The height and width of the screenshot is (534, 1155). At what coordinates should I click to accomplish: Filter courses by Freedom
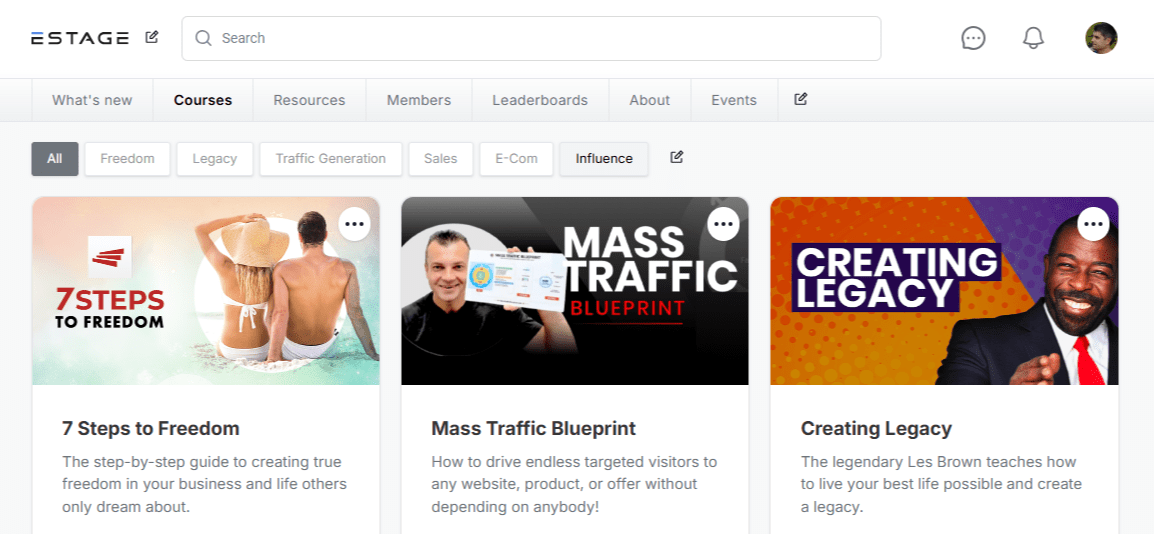127,159
